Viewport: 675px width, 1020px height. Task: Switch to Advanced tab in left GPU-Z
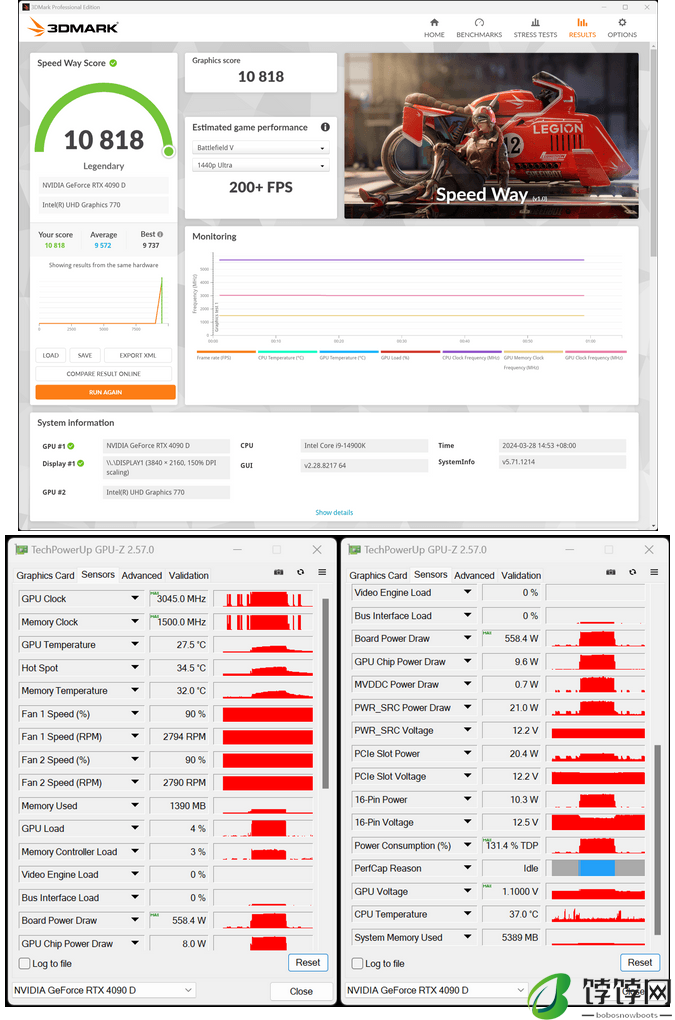coord(142,576)
